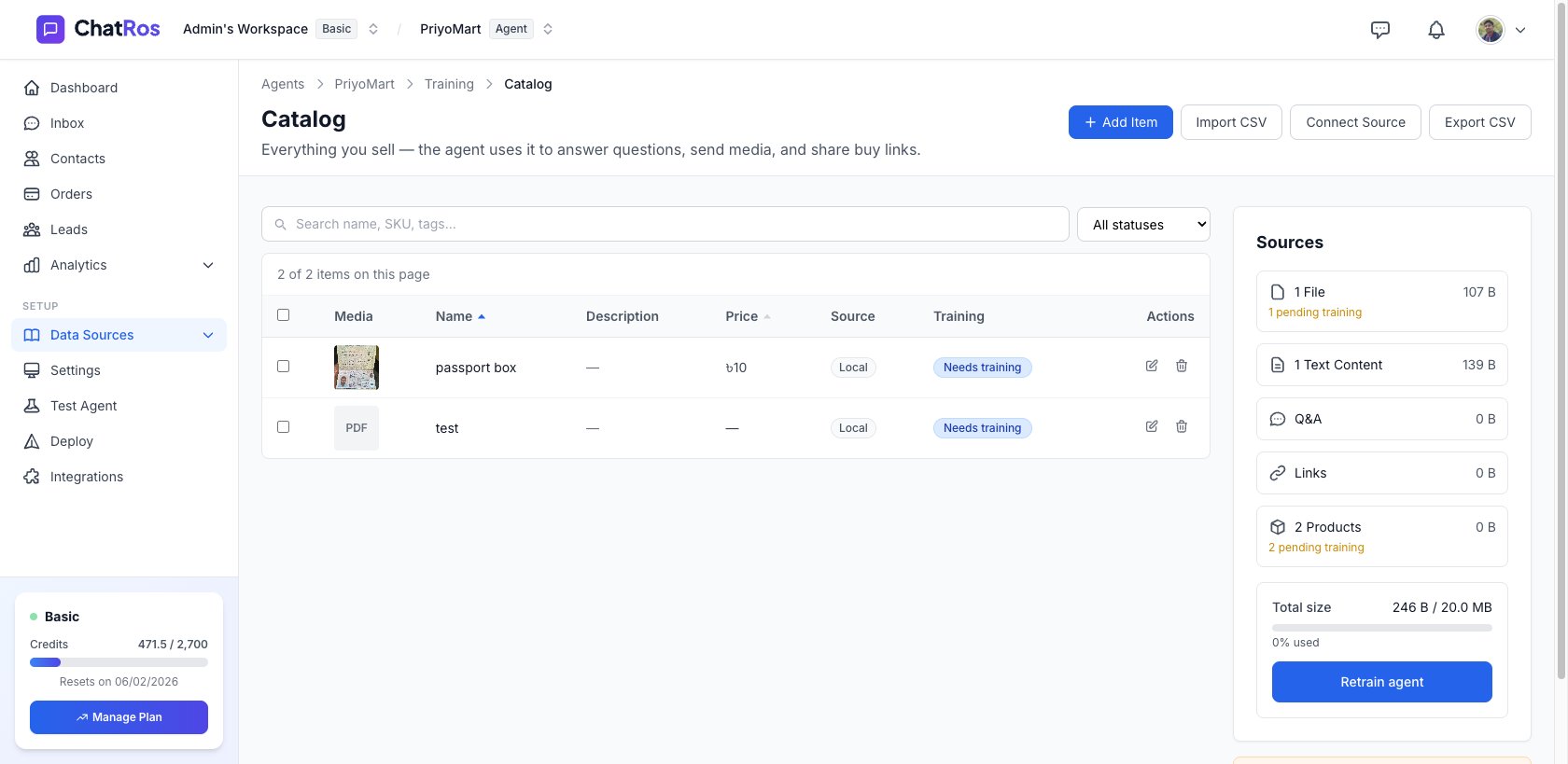The height and width of the screenshot is (764, 1568).
Task: Open Settings in sidebar
Action: 119,370
